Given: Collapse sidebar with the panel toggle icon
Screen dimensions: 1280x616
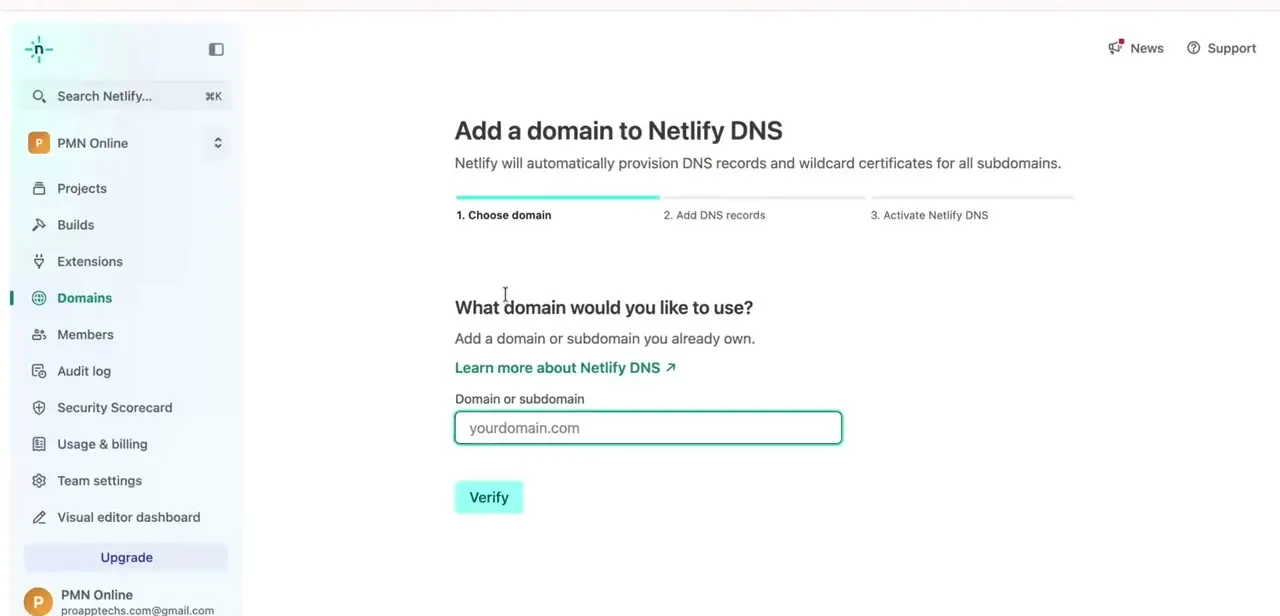Looking at the screenshot, I should (216, 49).
